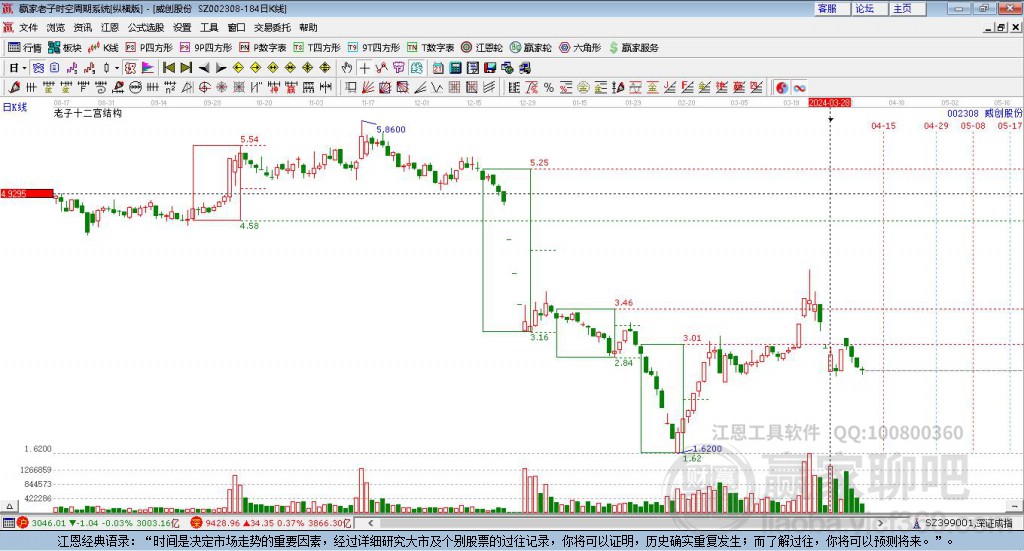Image resolution: width=1024 pixels, height=551 pixels.
Task: Open the 江恩 menu
Action: tap(110, 27)
